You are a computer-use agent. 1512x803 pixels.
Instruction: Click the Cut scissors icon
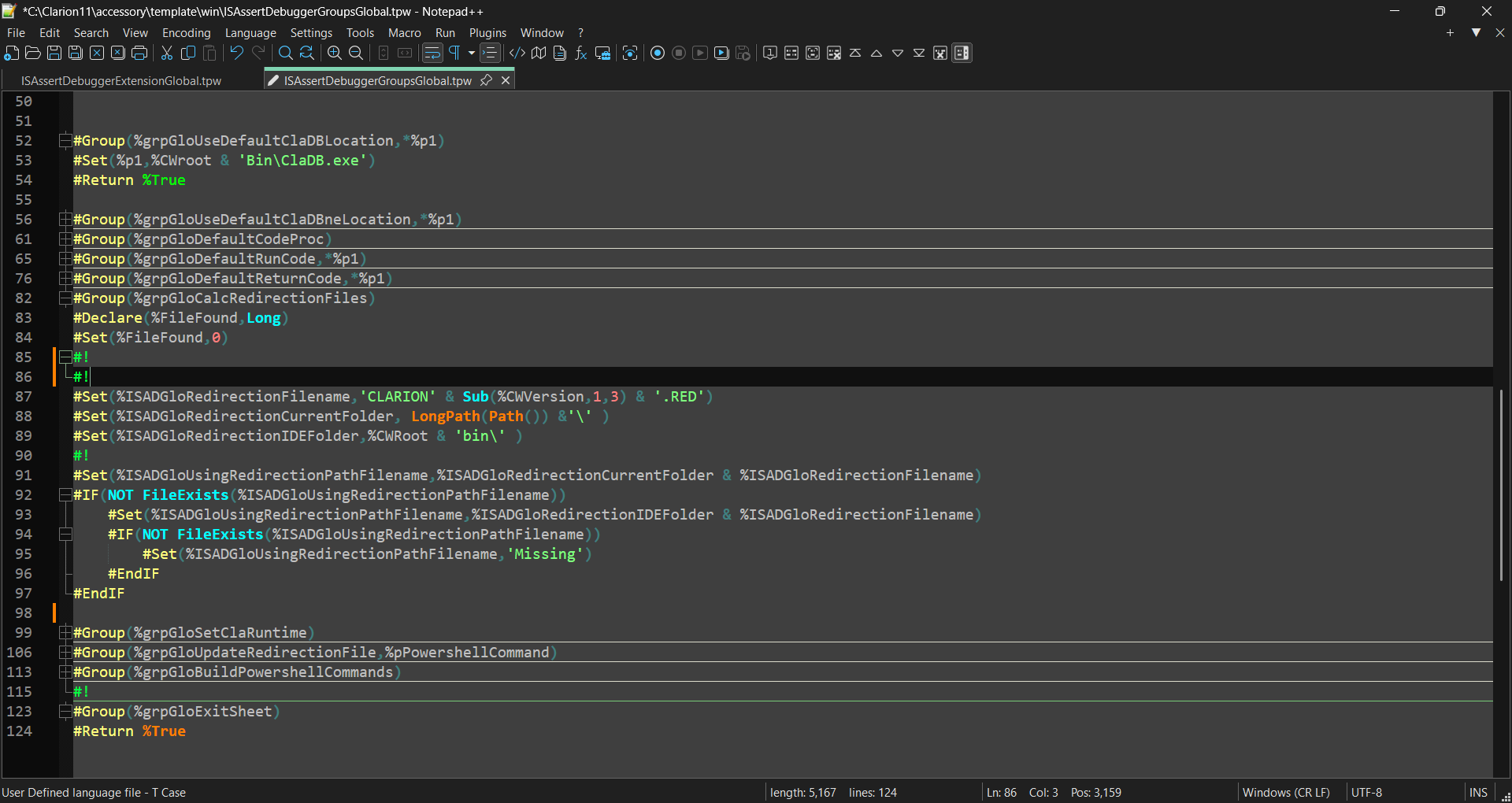click(167, 54)
